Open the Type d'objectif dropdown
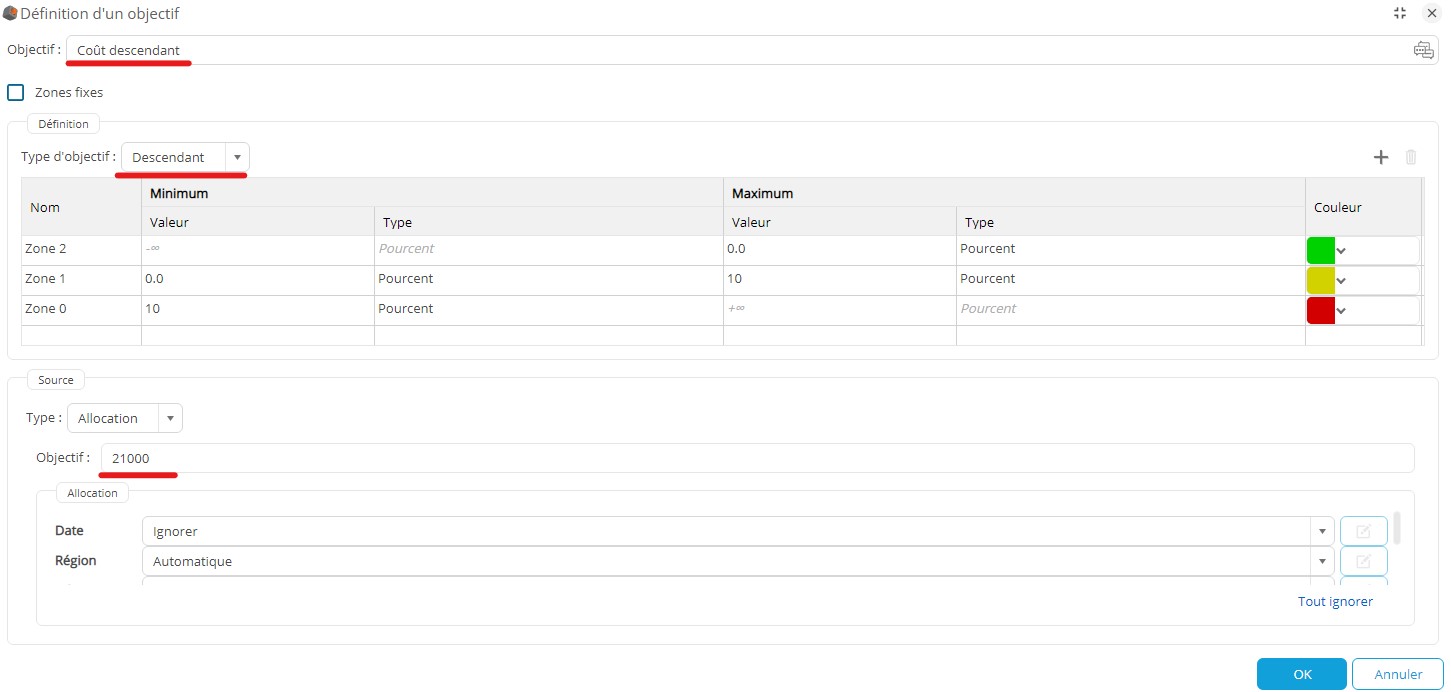 click(237, 157)
